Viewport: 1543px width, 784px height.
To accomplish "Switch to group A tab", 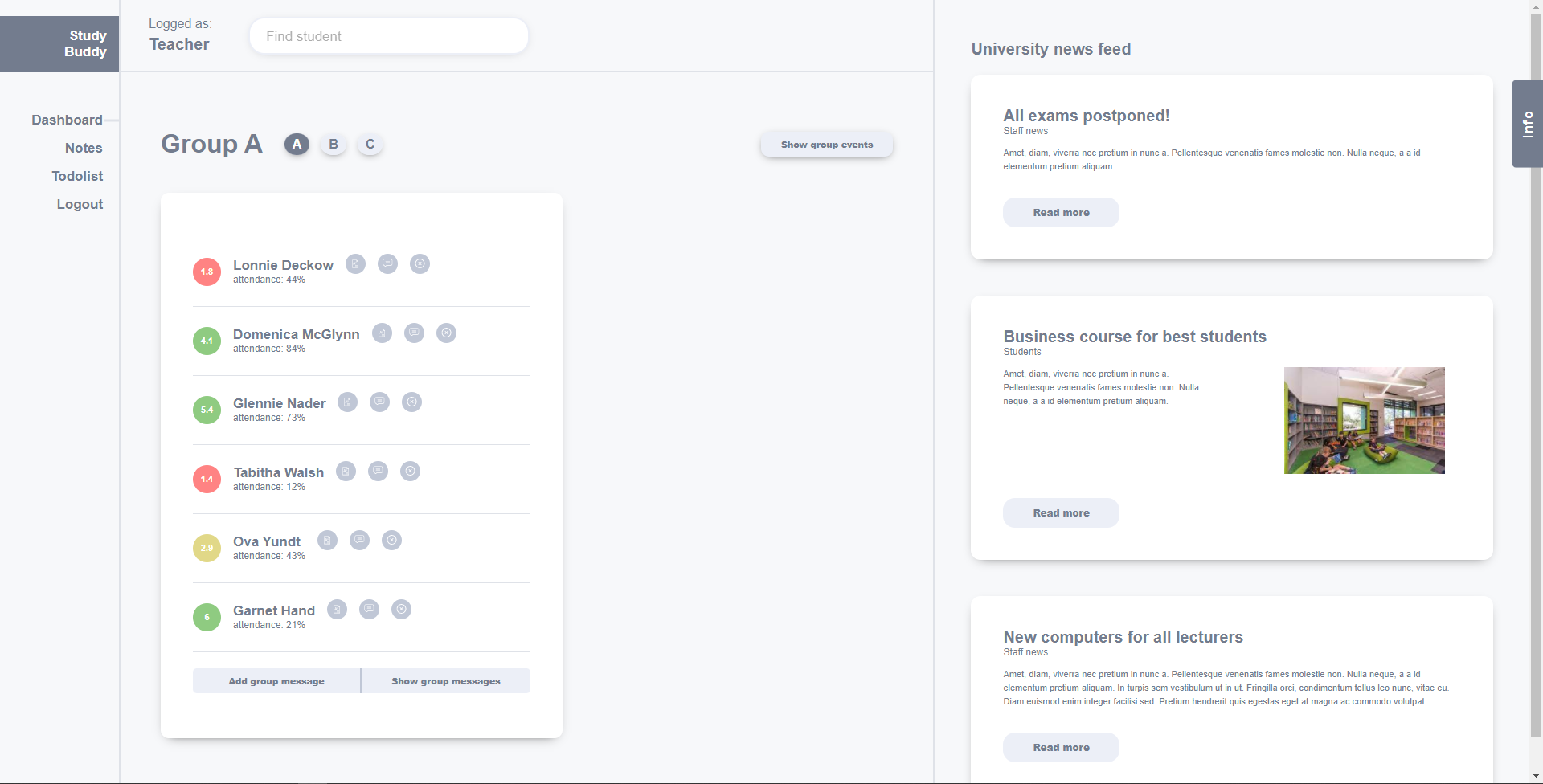I will (297, 145).
